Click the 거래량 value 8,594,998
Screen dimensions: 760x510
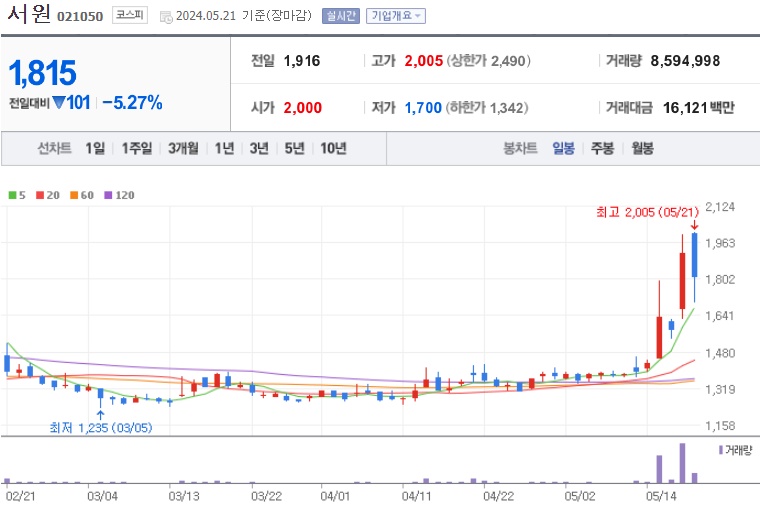[685, 61]
